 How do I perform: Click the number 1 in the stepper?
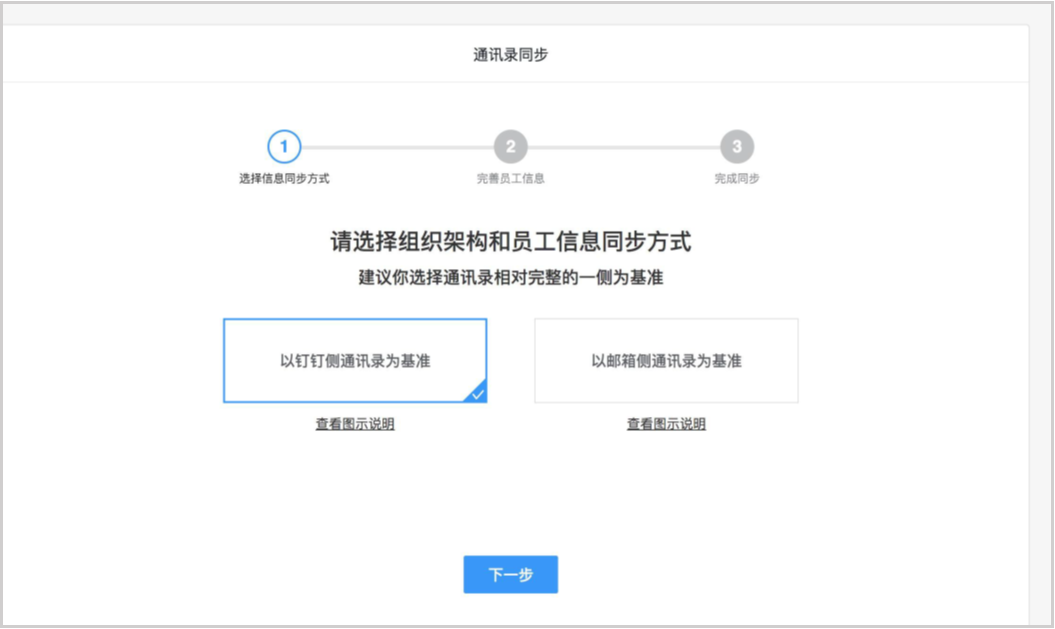284,147
